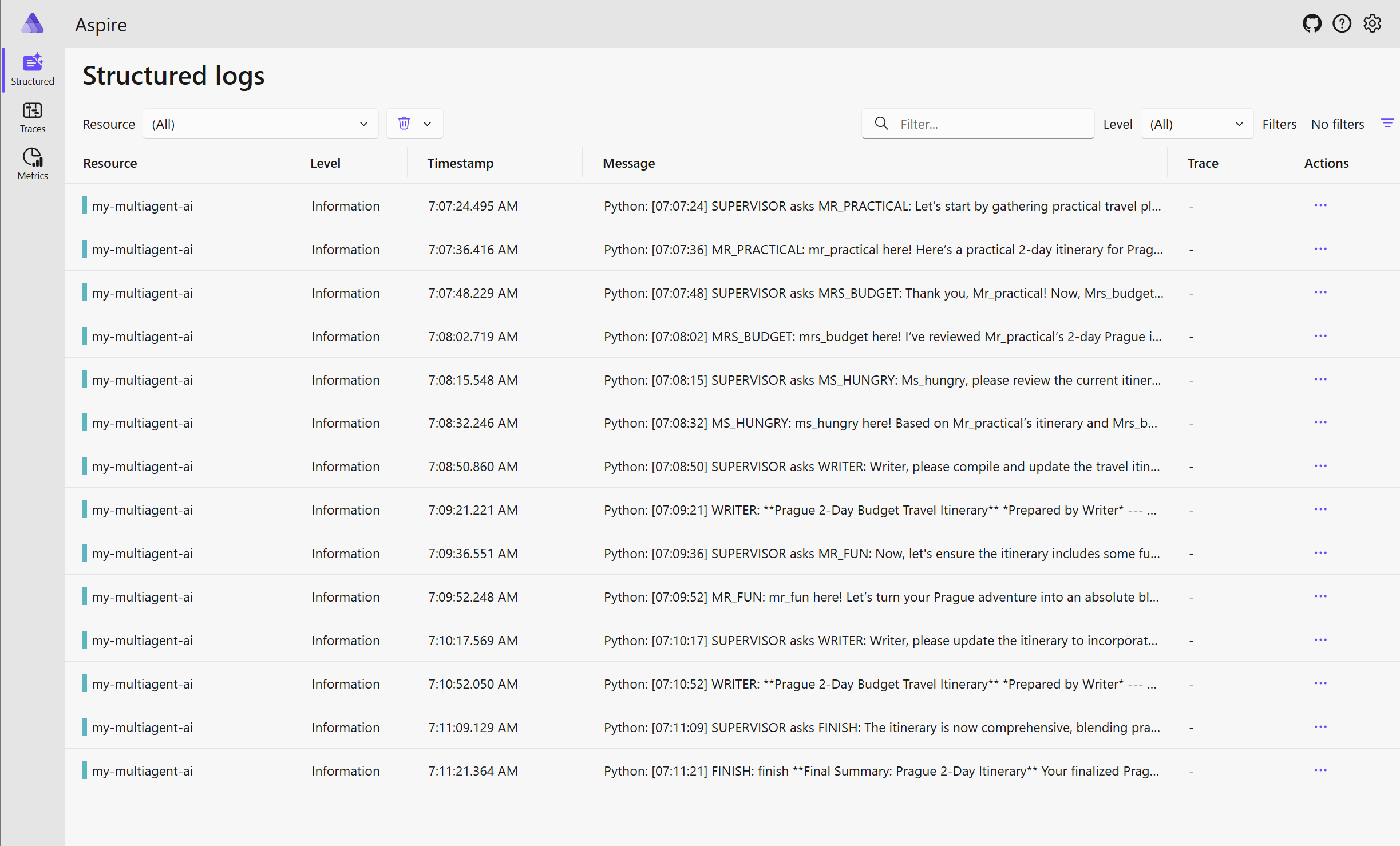
Task: Select the Structured logs sidebar item
Action: pos(33,69)
